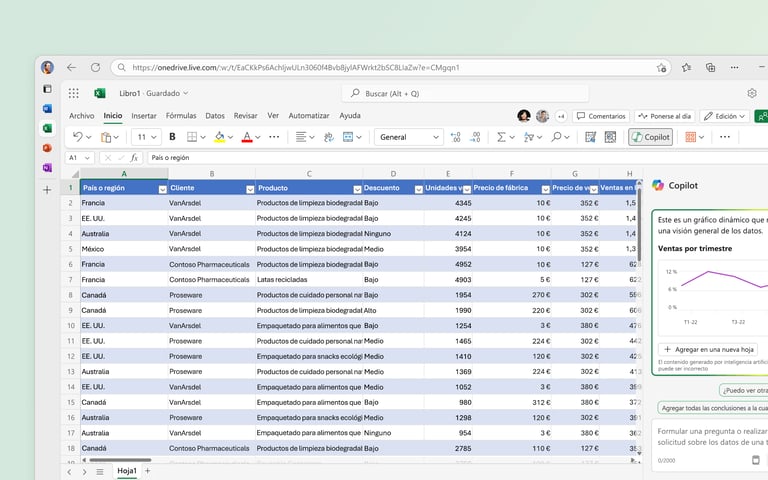Apply the yellow fill color

click(x=220, y=137)
